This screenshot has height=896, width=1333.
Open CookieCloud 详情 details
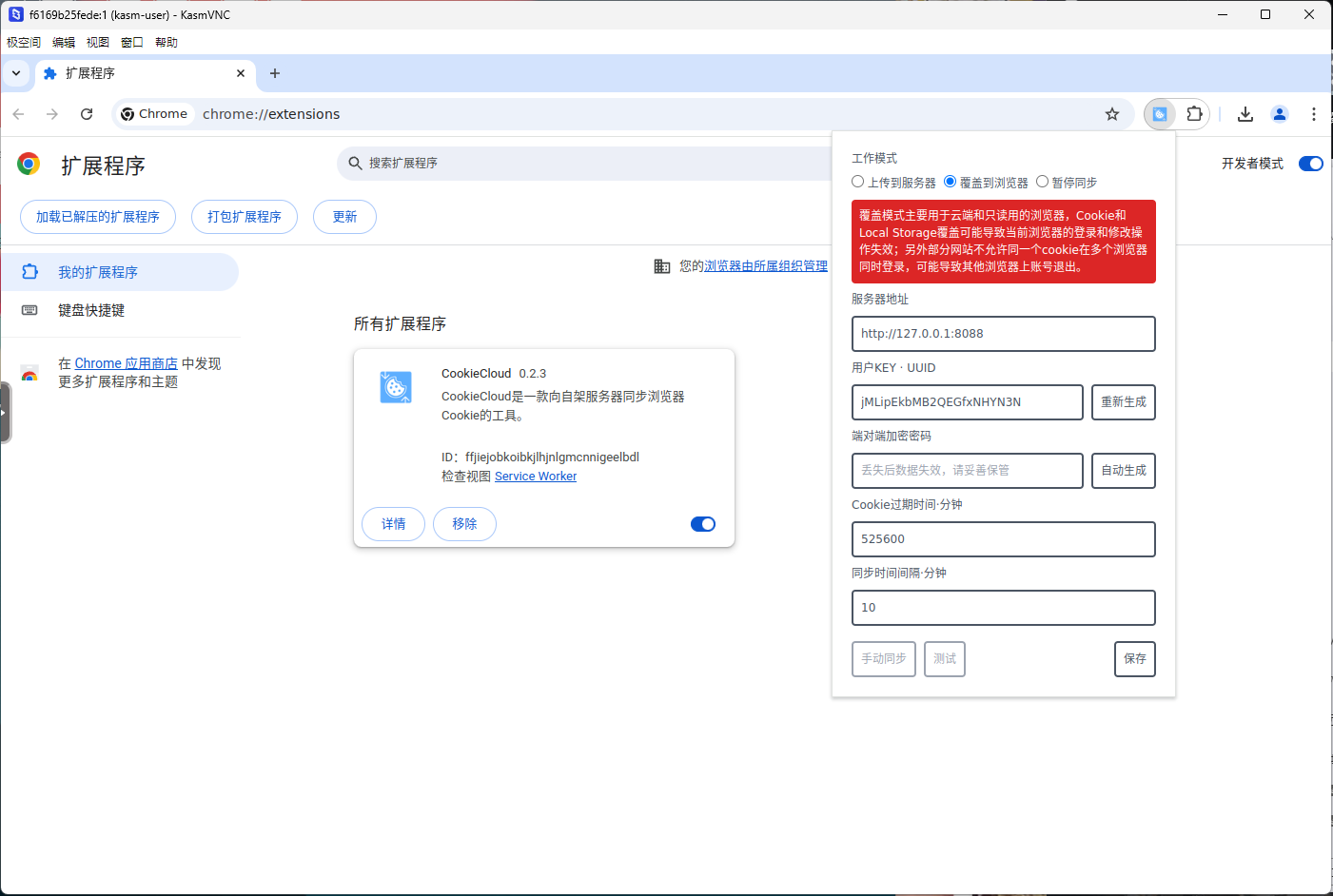click(x=393, y=524)
